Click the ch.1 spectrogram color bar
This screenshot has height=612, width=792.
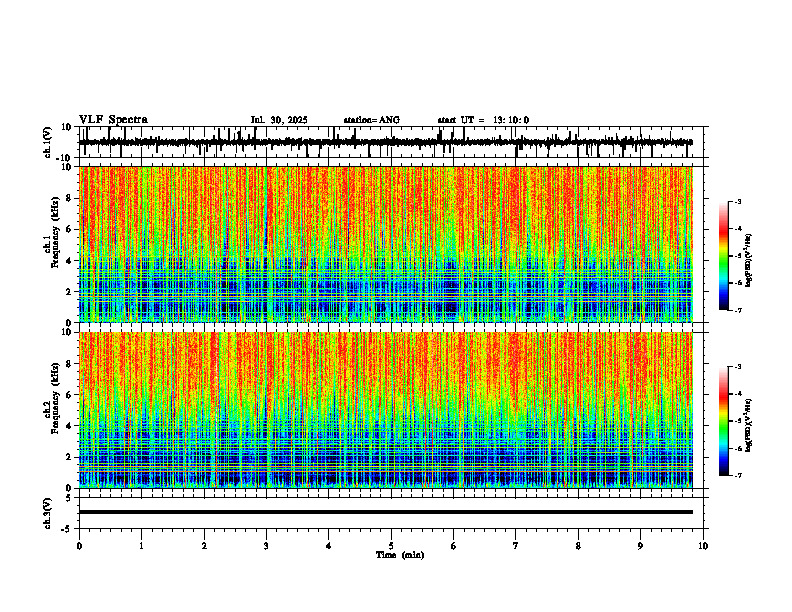tap(723, 256)
